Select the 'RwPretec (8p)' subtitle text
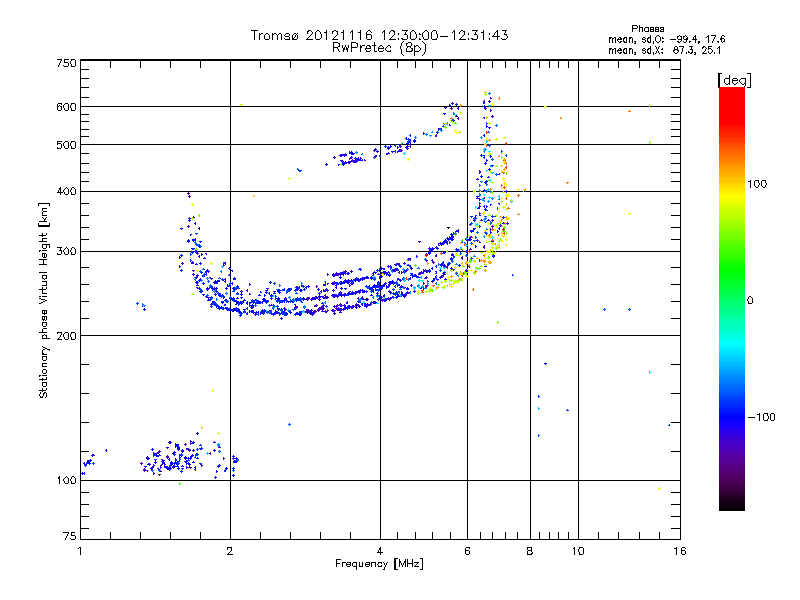800x600 pixels. tap(379, 48)
